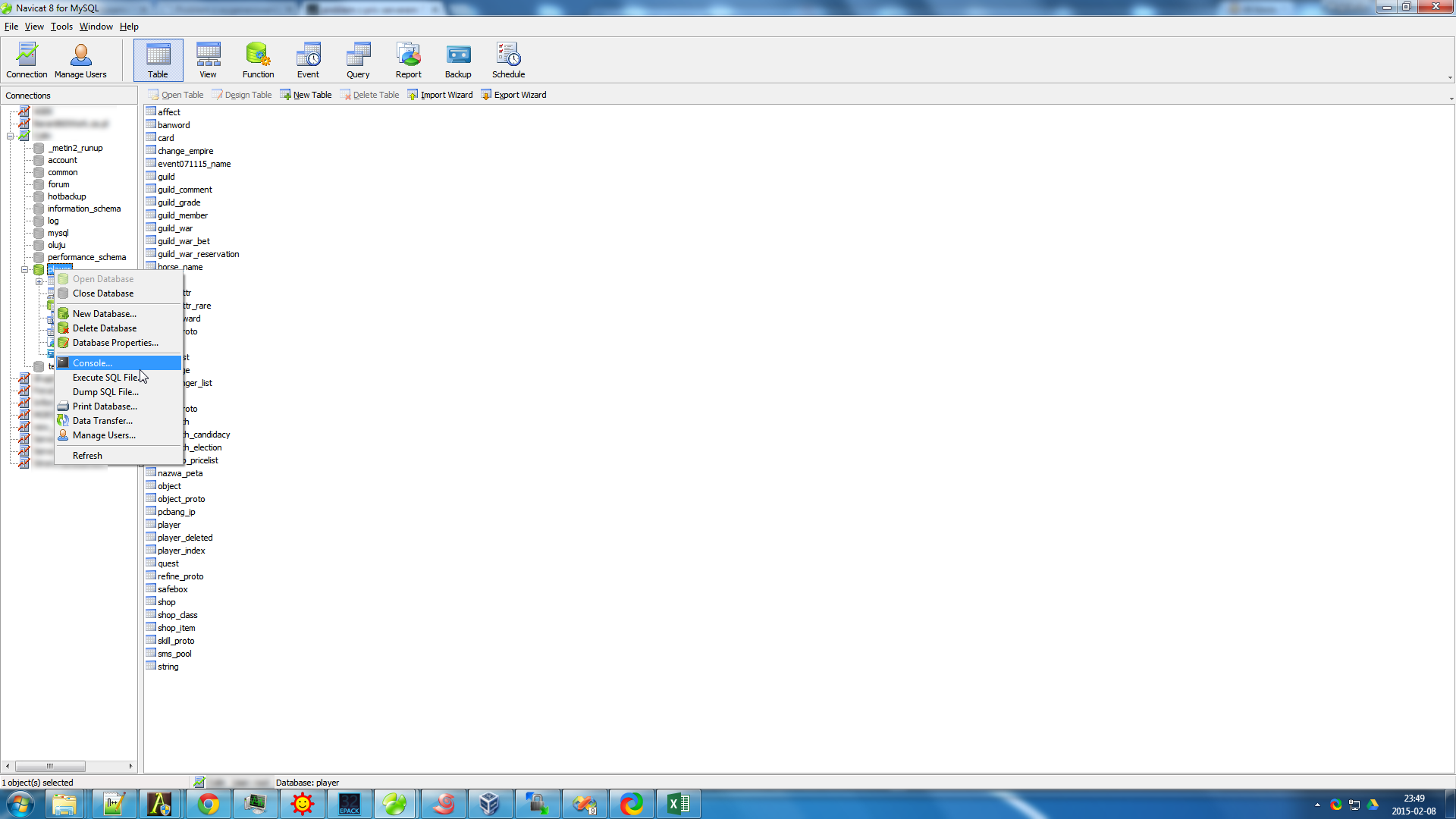Click the Connection toolbar icon
1456x819 pixels.
pos(27,61)
